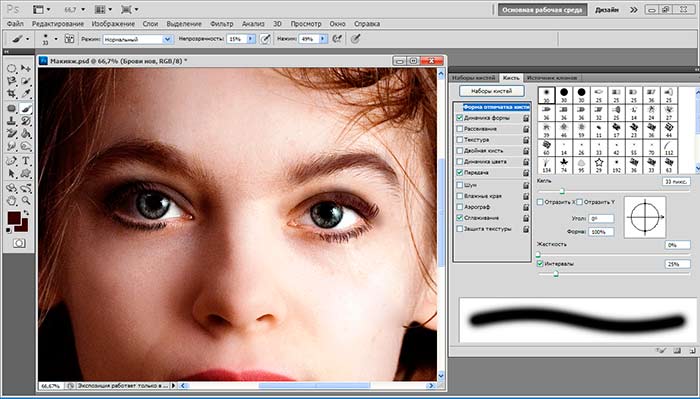Image resolution: width=700 pixels, height=399 pixels.
Task: Open the tool preset picker dropdown
Action: click(x=28, y=39)
